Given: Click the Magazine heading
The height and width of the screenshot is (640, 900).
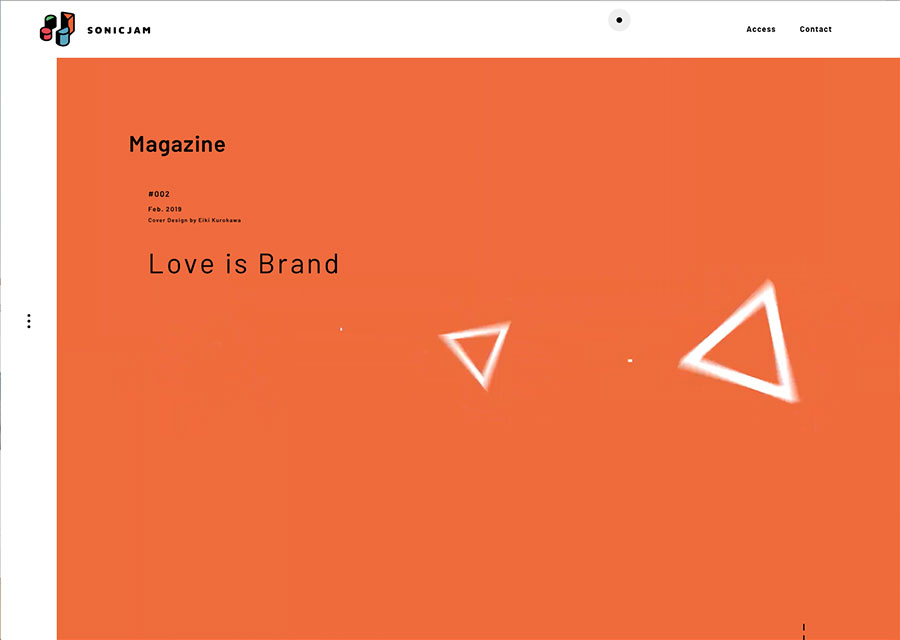Looking at the screenshot, I should pyautogui.click(x=177, y=144).
